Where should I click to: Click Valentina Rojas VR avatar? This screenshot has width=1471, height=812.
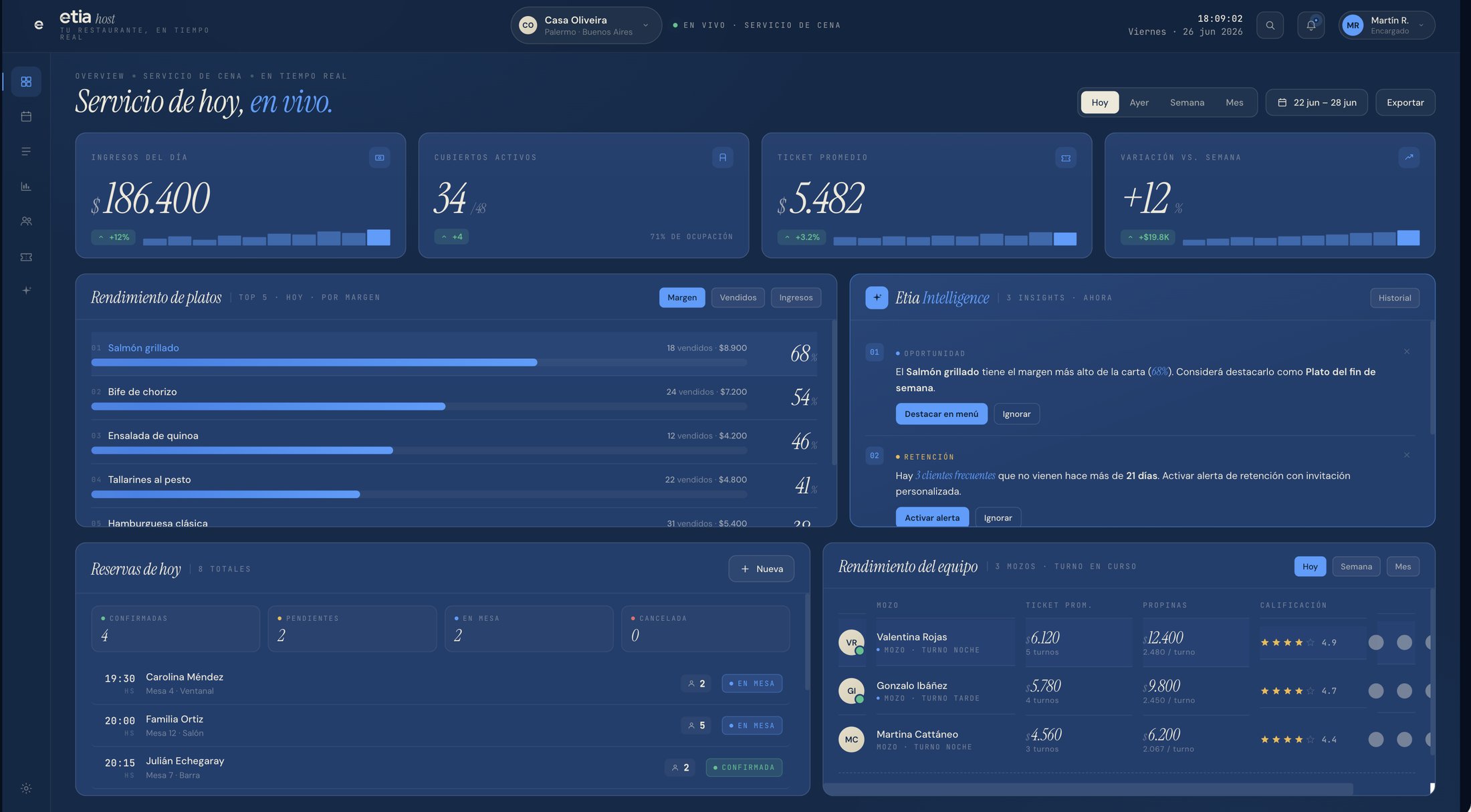pos(851,642)
